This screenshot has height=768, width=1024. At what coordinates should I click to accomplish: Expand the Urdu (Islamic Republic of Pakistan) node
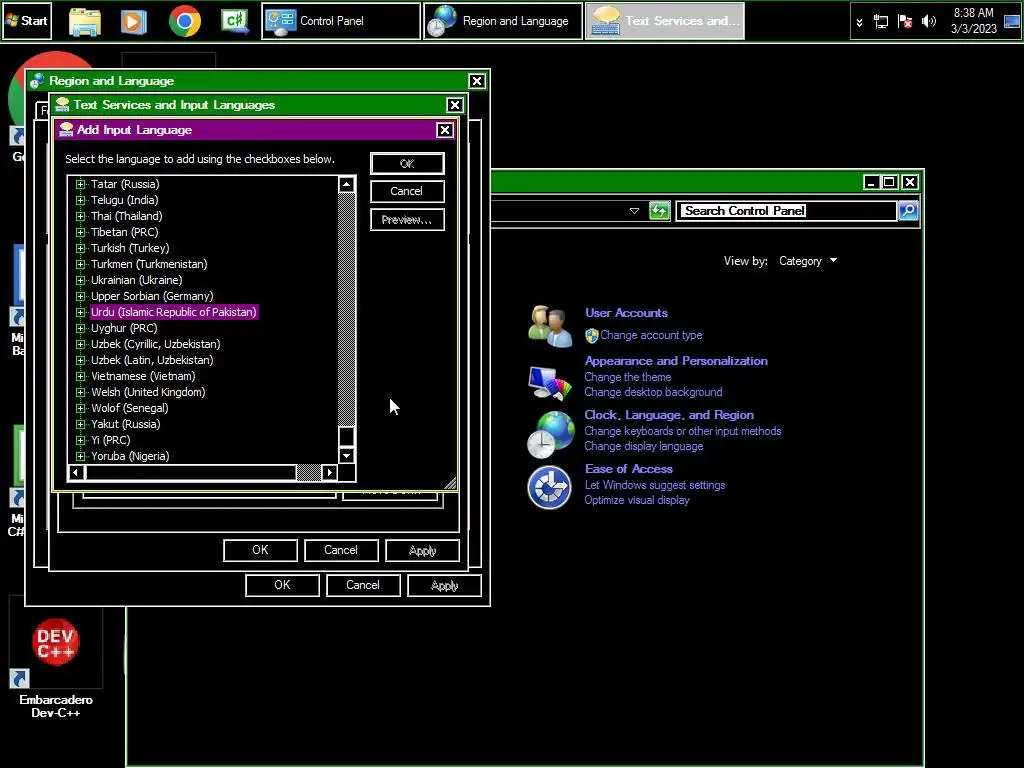[80, 312]
